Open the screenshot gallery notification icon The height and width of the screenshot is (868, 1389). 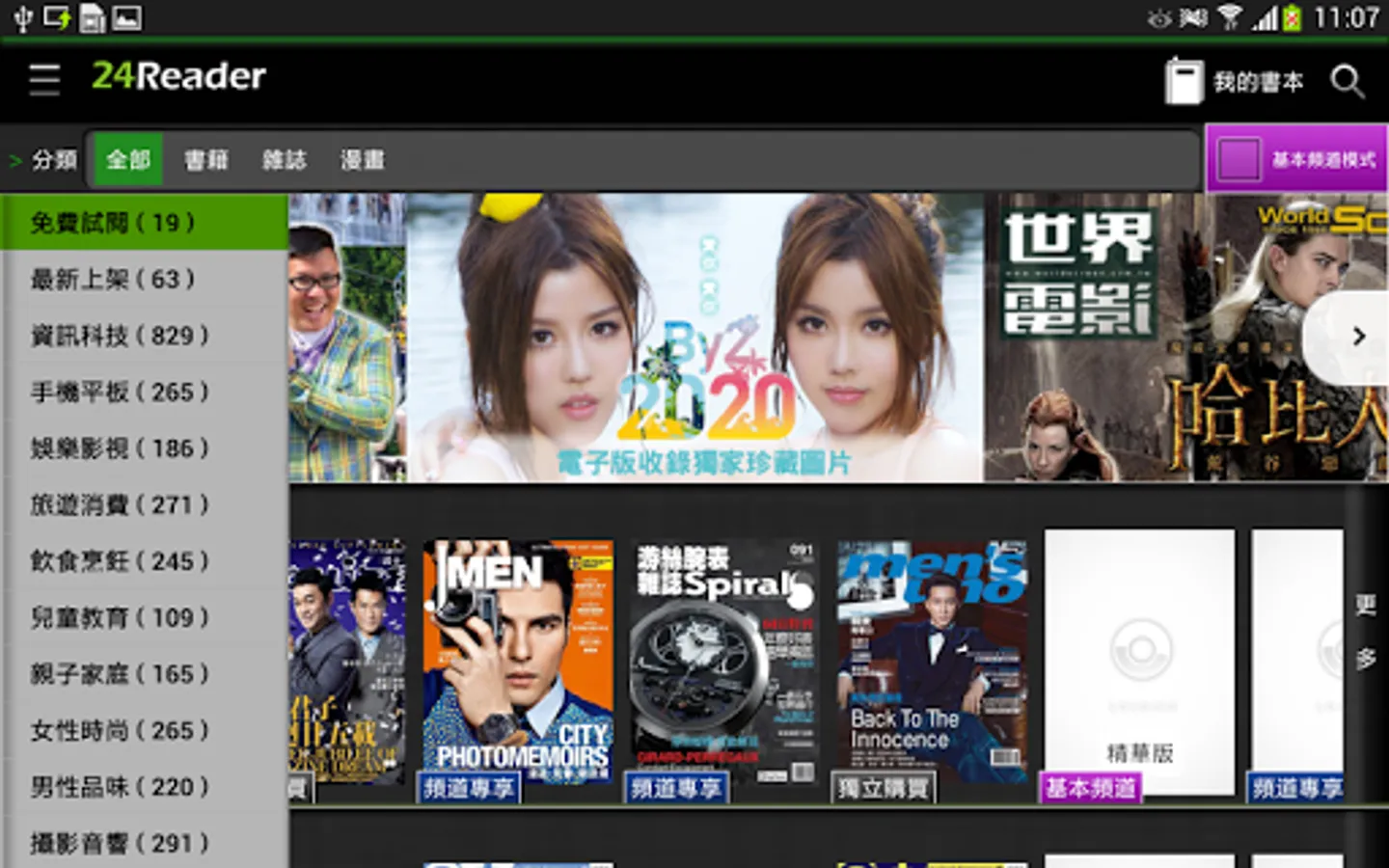click(x=126, y=18)
